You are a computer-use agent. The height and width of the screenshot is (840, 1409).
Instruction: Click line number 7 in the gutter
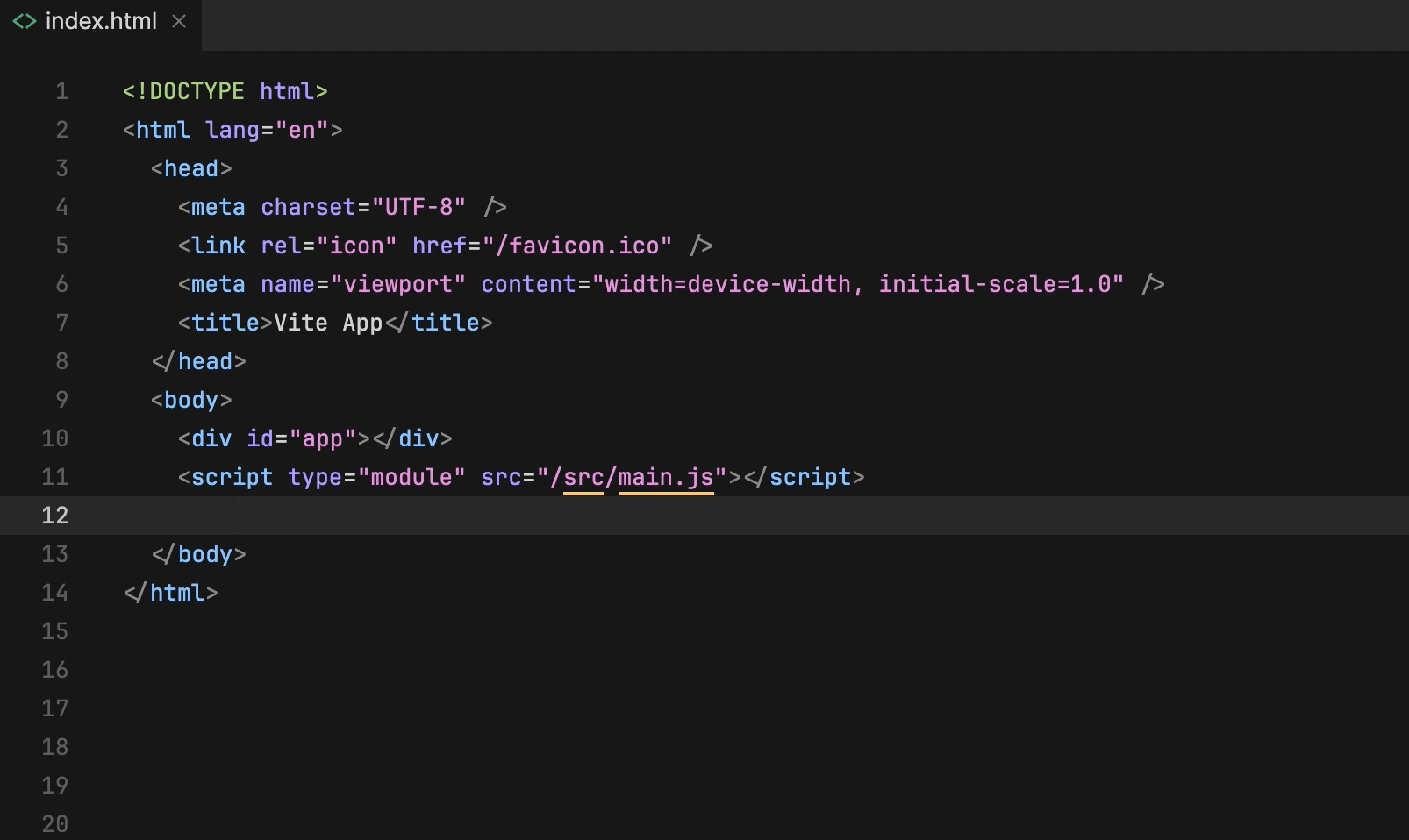[61, 323]
